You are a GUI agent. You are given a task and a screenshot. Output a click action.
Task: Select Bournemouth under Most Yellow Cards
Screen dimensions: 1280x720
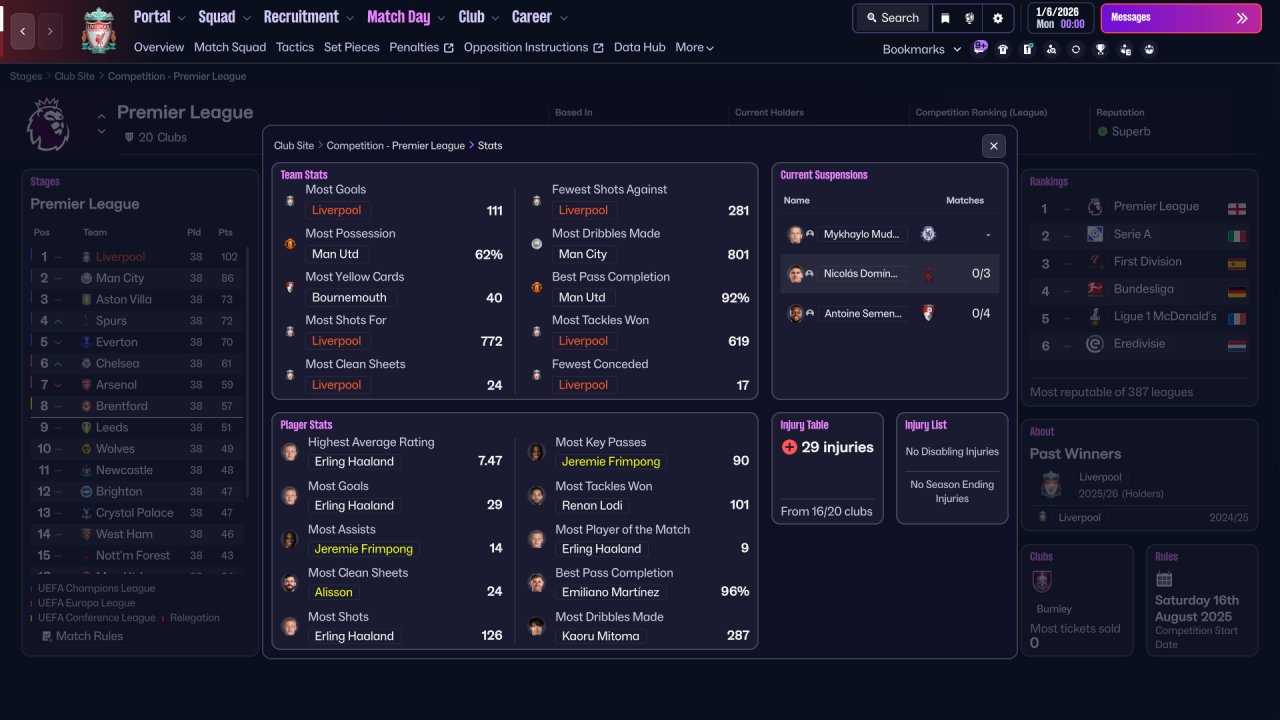point(351,298)
